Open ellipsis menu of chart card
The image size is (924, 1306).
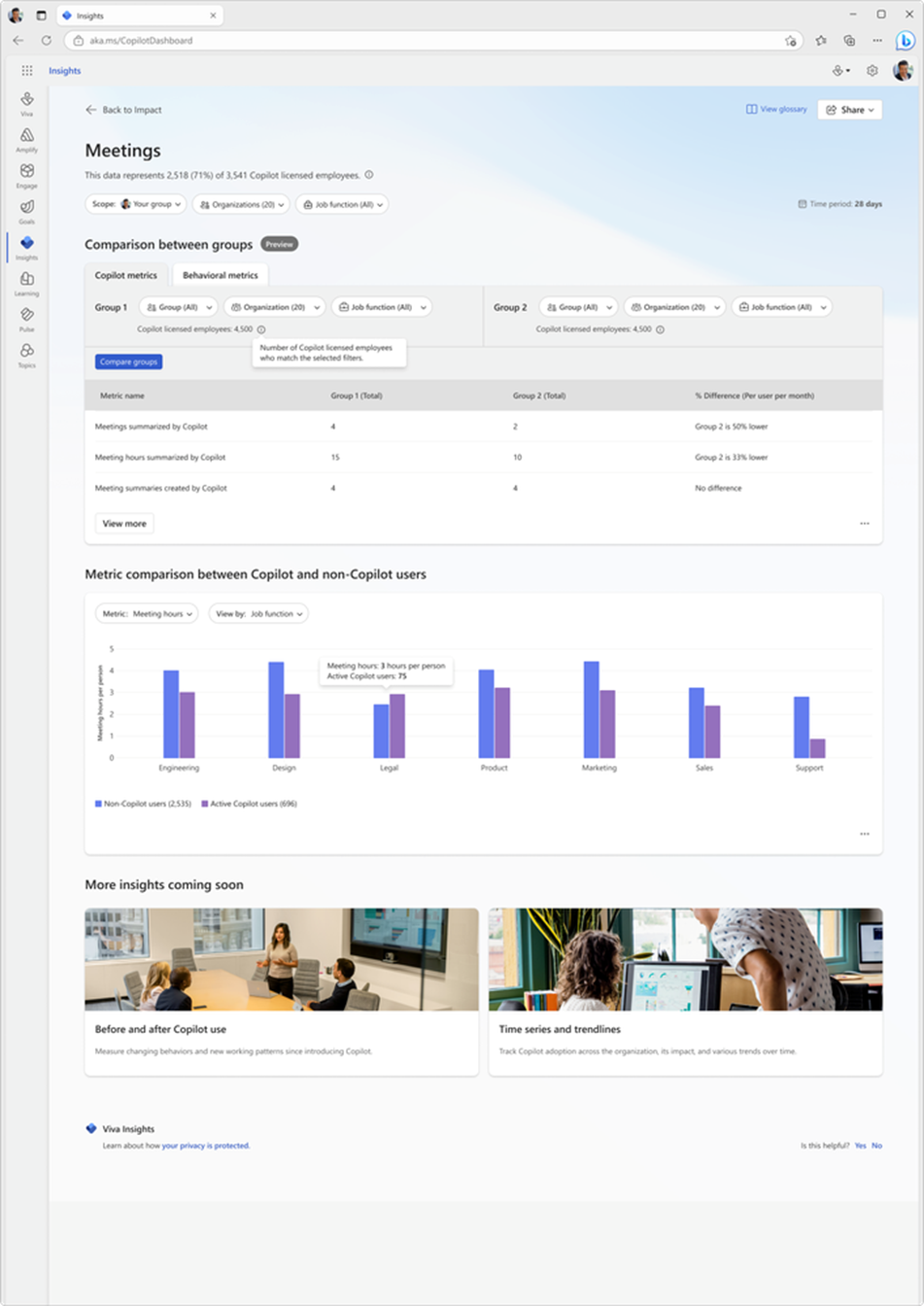point(864,834)
